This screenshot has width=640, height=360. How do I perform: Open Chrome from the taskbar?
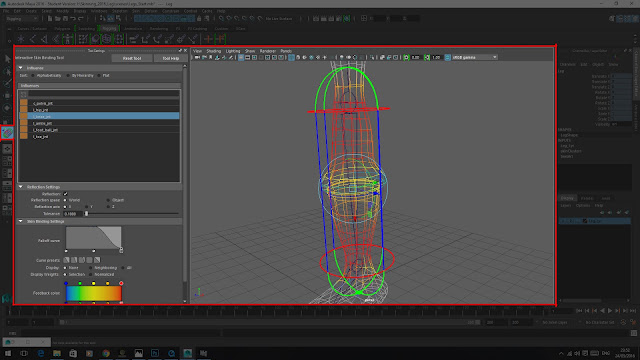pos(106,353)
